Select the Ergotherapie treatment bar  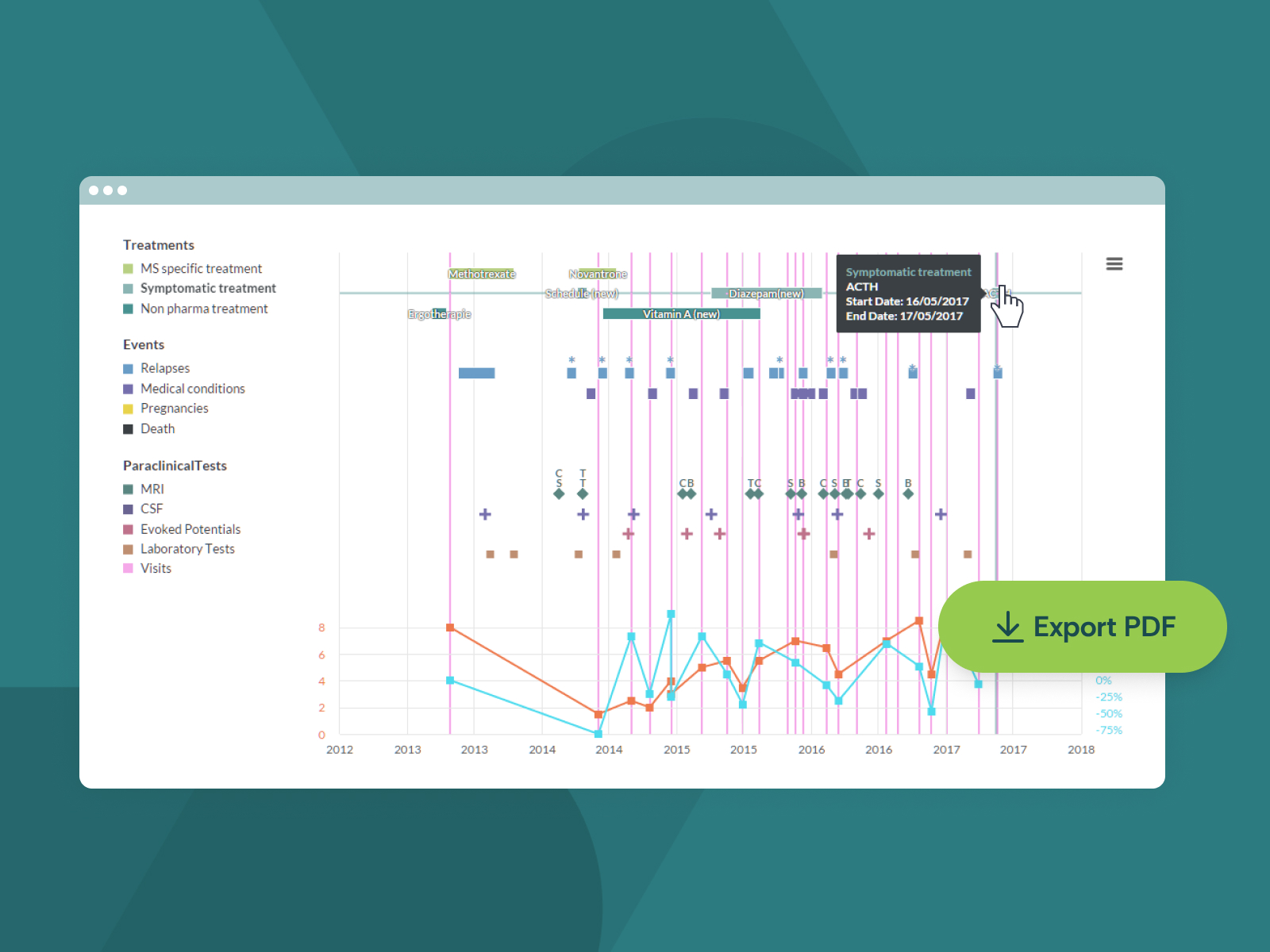click(439, 314)
